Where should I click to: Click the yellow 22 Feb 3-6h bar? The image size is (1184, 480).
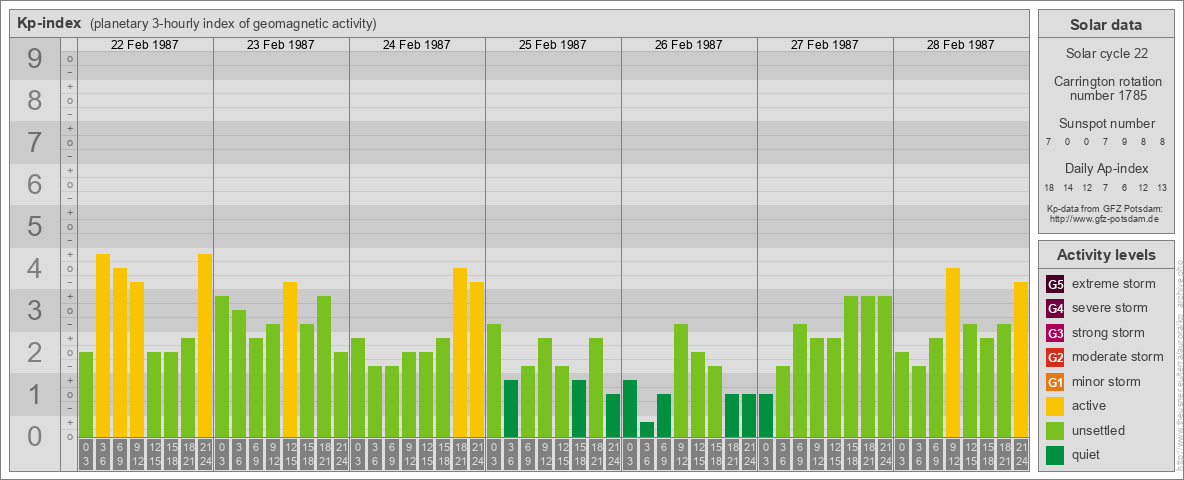point(103,346)
